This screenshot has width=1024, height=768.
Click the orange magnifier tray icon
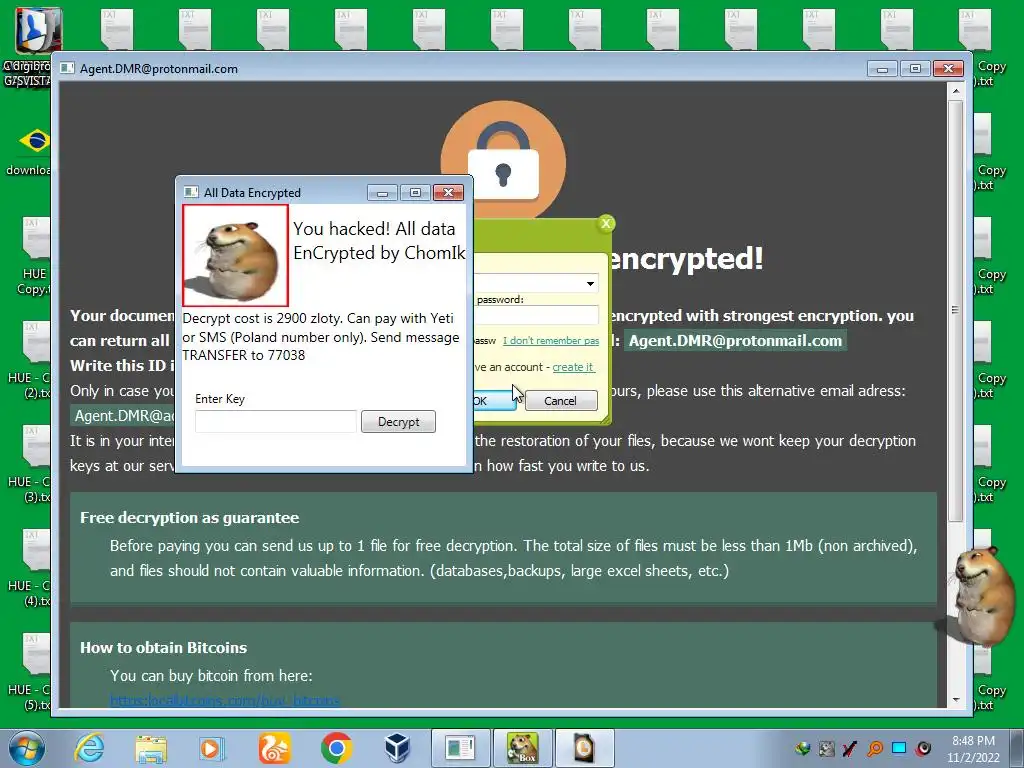coord(875,749)
